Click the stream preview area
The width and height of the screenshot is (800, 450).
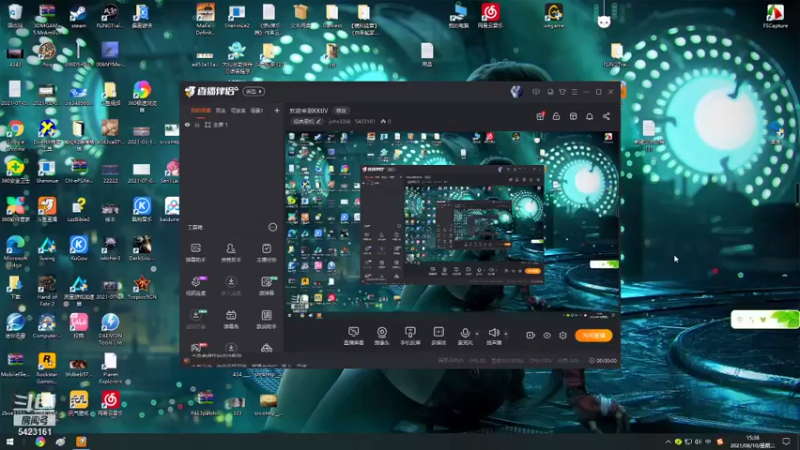click(452, 224)
